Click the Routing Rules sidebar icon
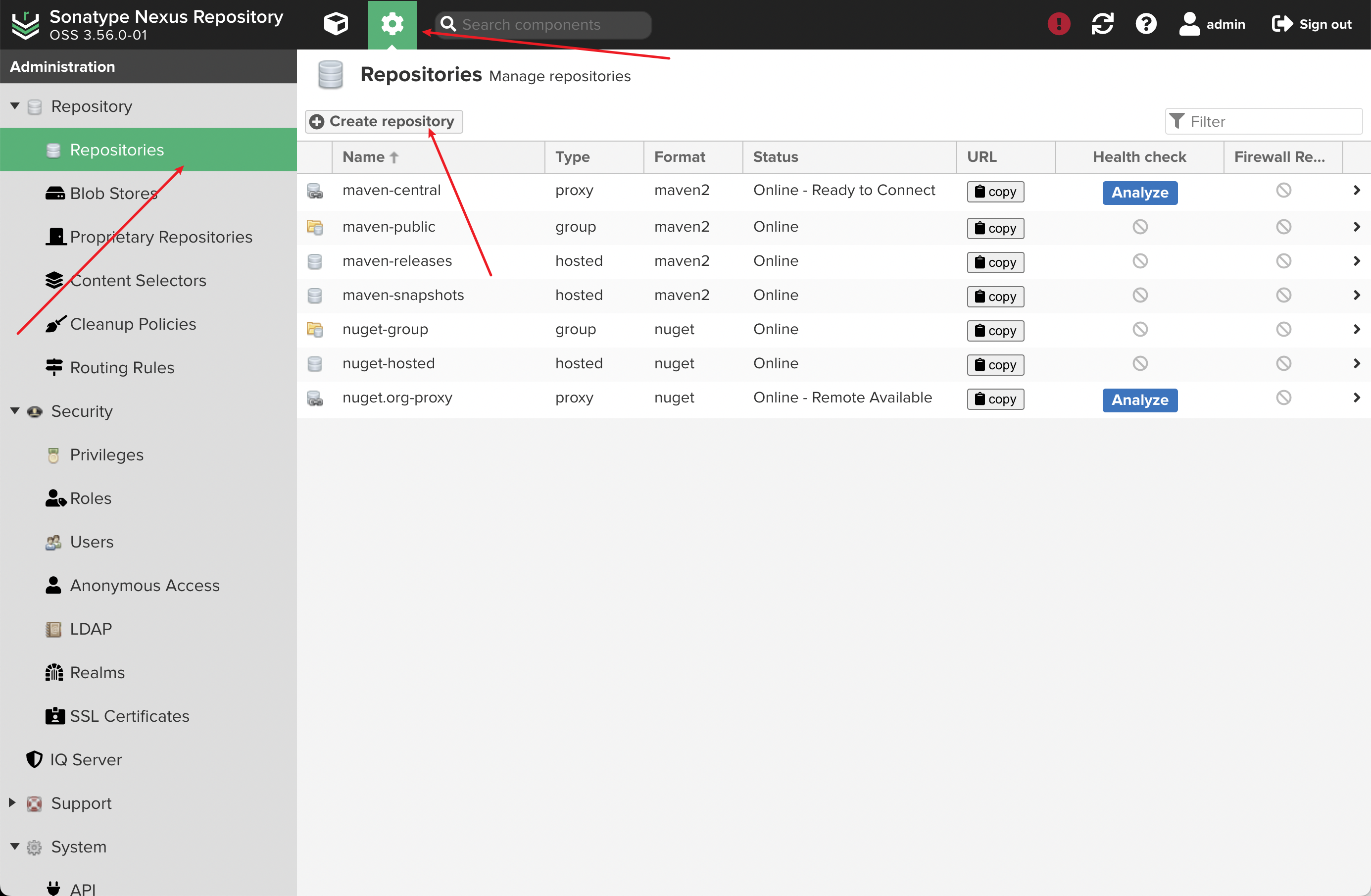 click(52, 367)
